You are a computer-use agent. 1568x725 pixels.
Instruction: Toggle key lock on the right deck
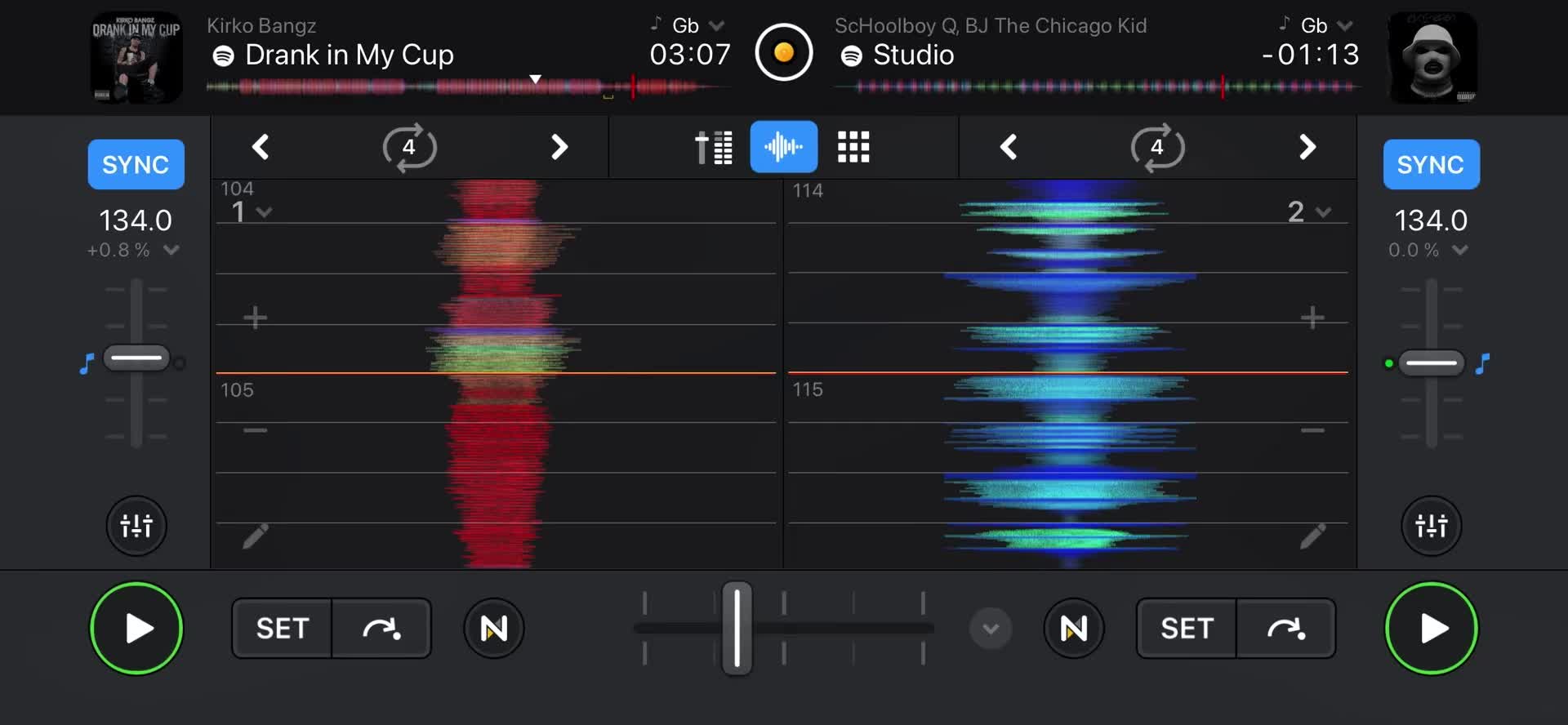tap(1482, 363)
